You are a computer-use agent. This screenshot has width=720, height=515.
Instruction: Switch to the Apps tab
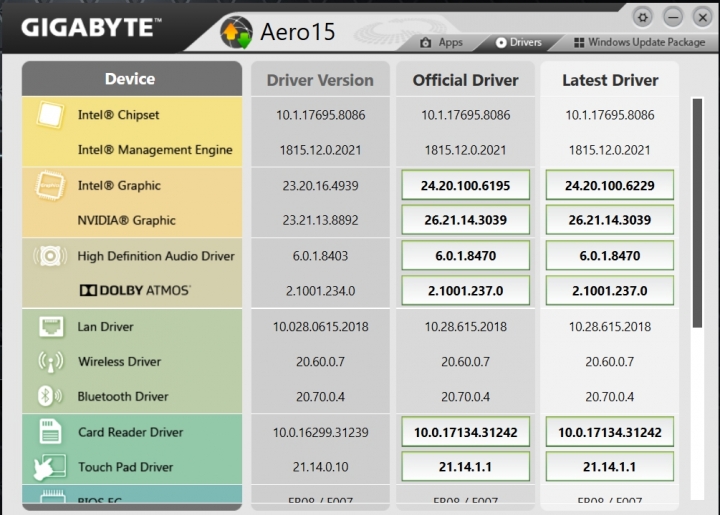pyautogui.click(x=441, y=43)
